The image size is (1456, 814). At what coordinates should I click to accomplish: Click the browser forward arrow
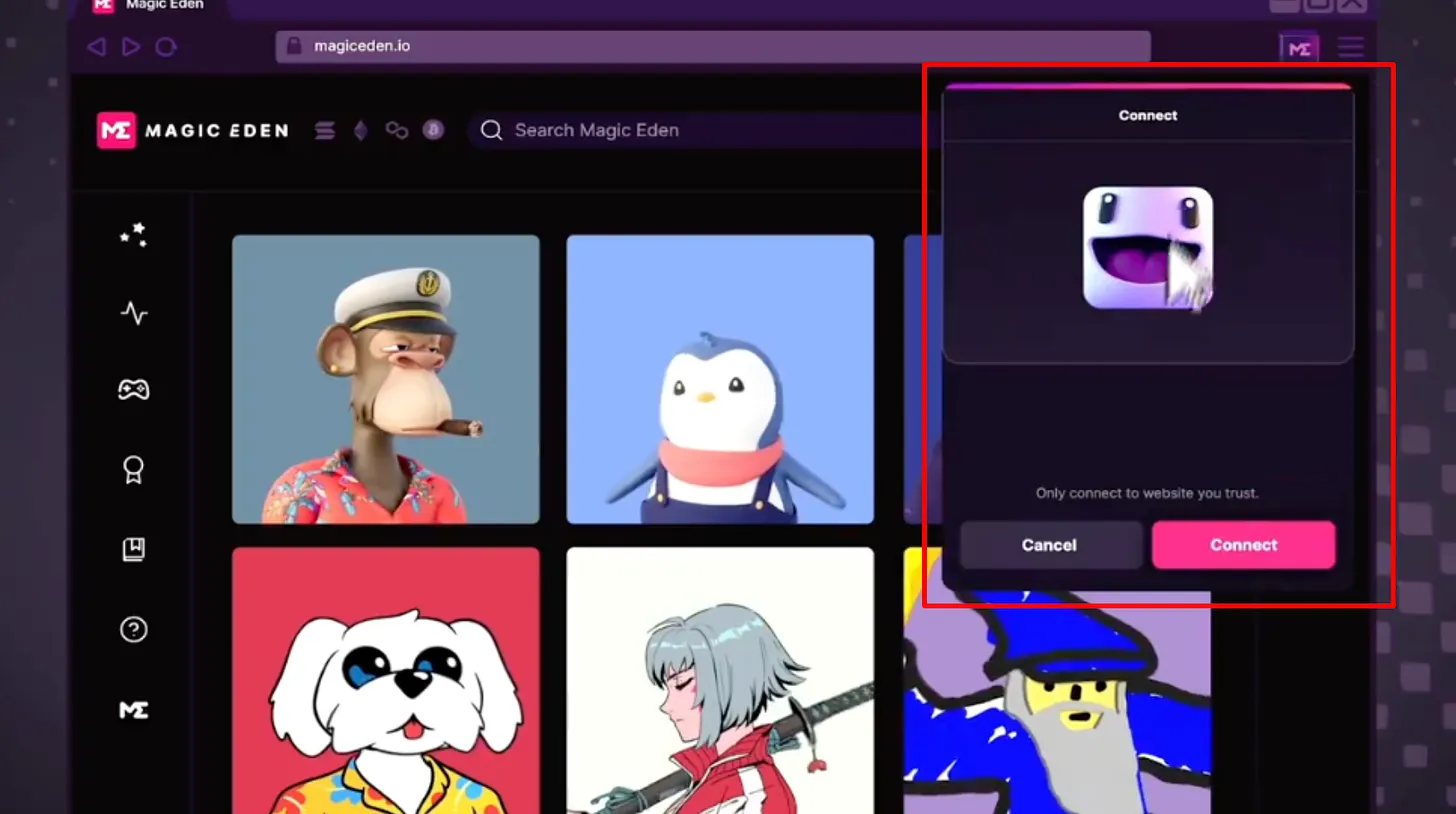(x=131, y=47)
